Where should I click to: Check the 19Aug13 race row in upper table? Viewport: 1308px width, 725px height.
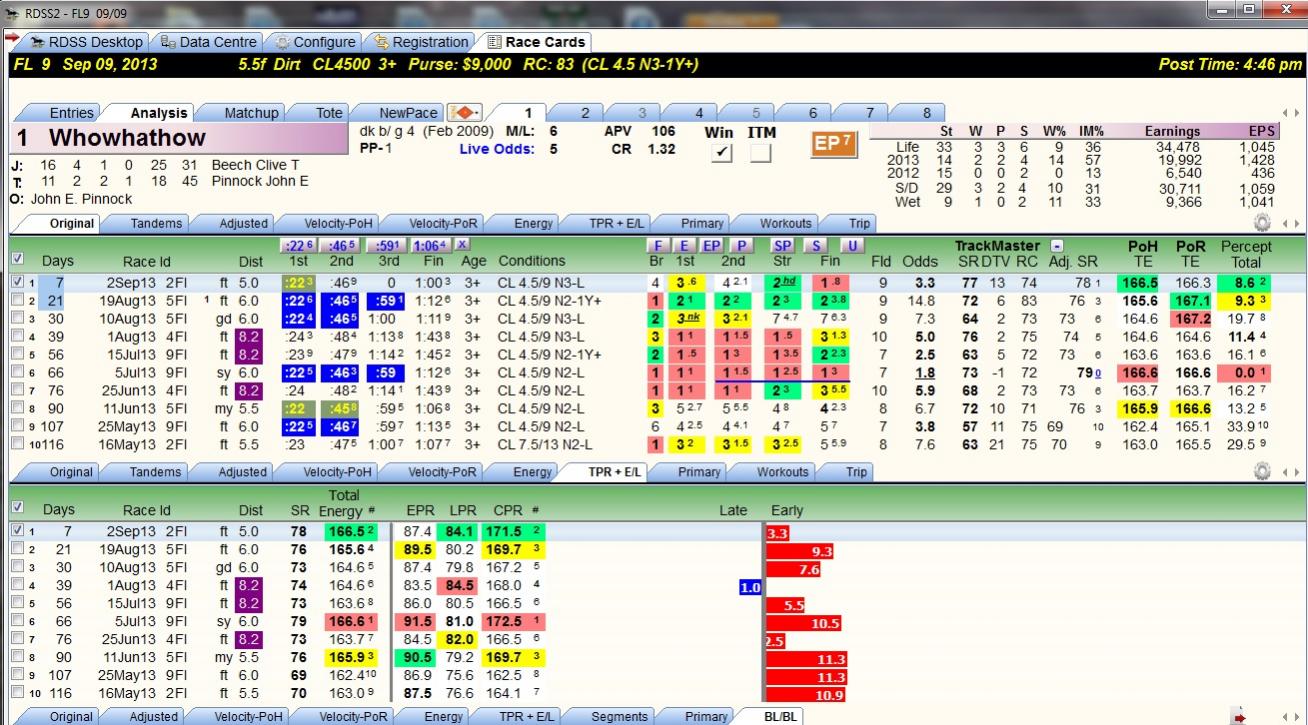click(x=17, y=300)
